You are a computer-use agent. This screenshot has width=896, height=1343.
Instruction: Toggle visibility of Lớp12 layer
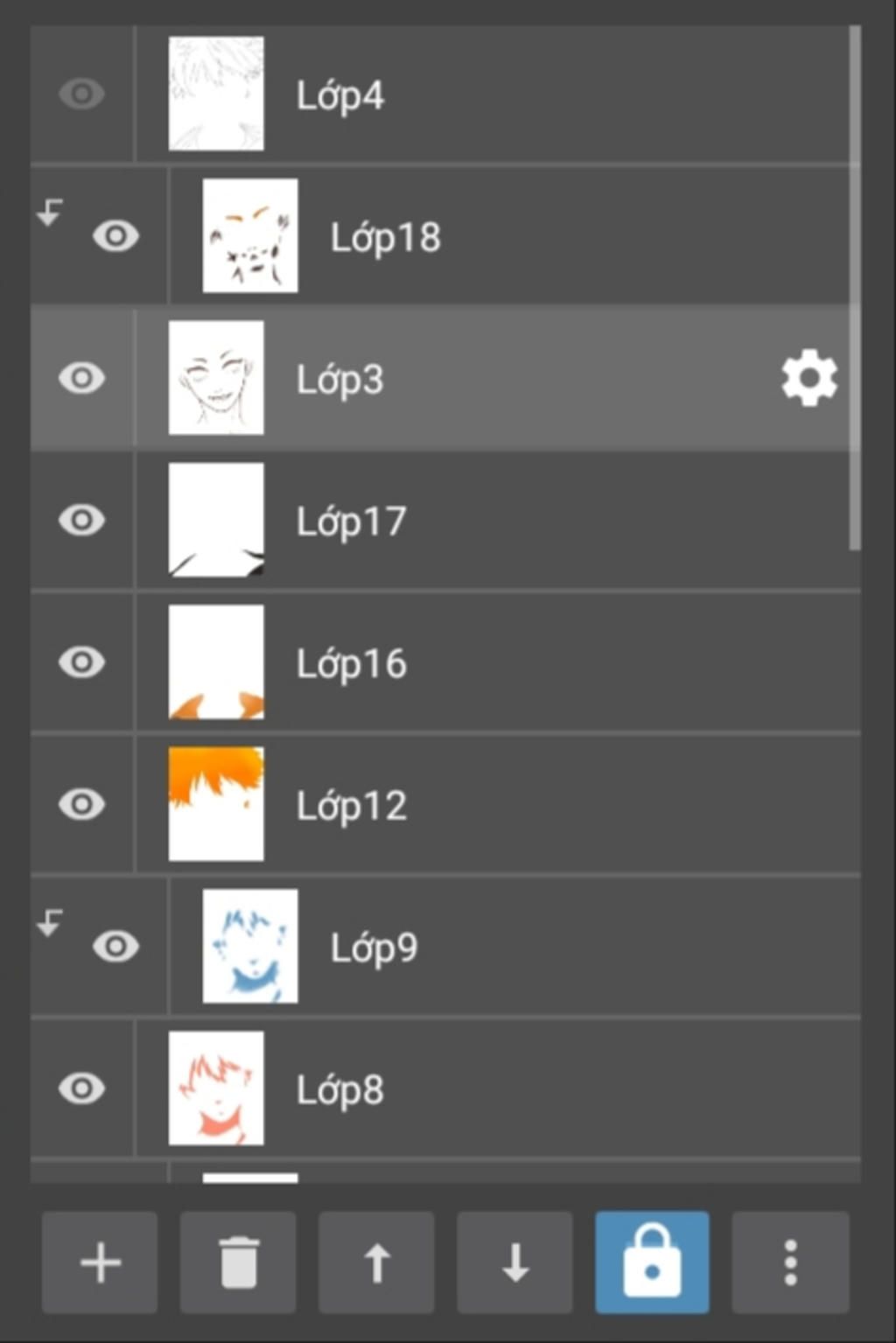tap(82, 803)
